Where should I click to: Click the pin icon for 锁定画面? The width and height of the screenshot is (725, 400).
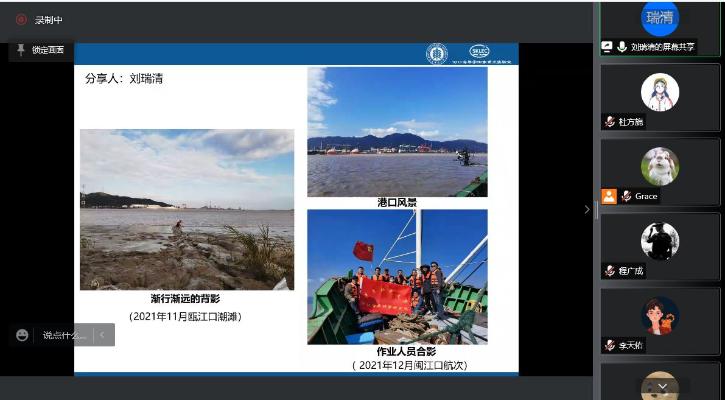pos(20,49)
